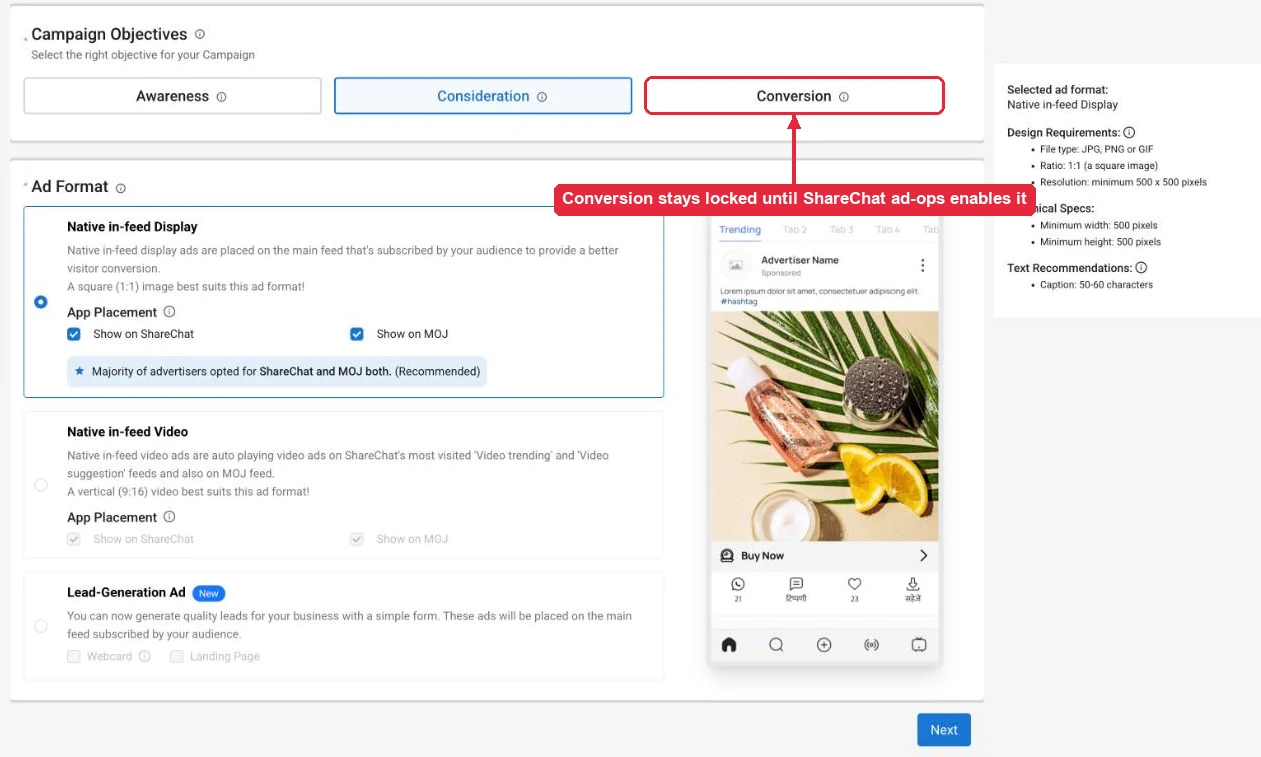The height and width of the screenshot is (757, 1261).
Task: Click the search icon in preview navbar
Action: tap(776, 645)
